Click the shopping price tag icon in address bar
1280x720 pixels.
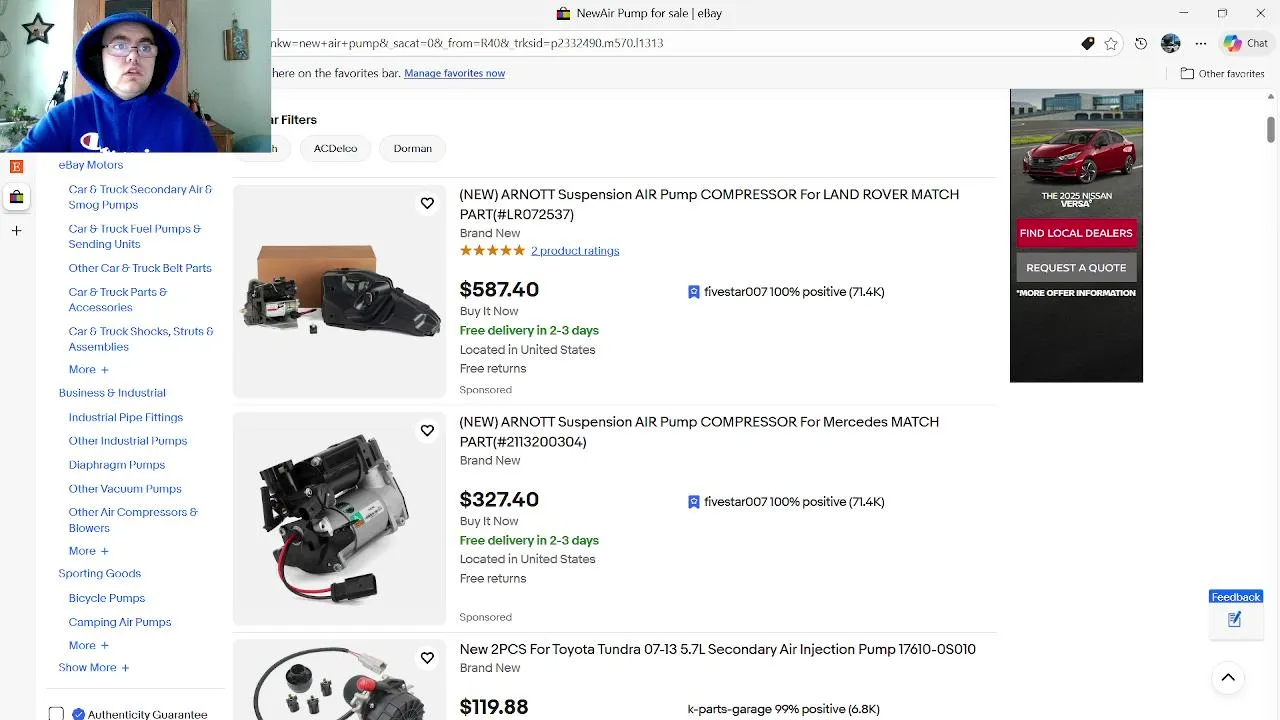pos(1088,43)
